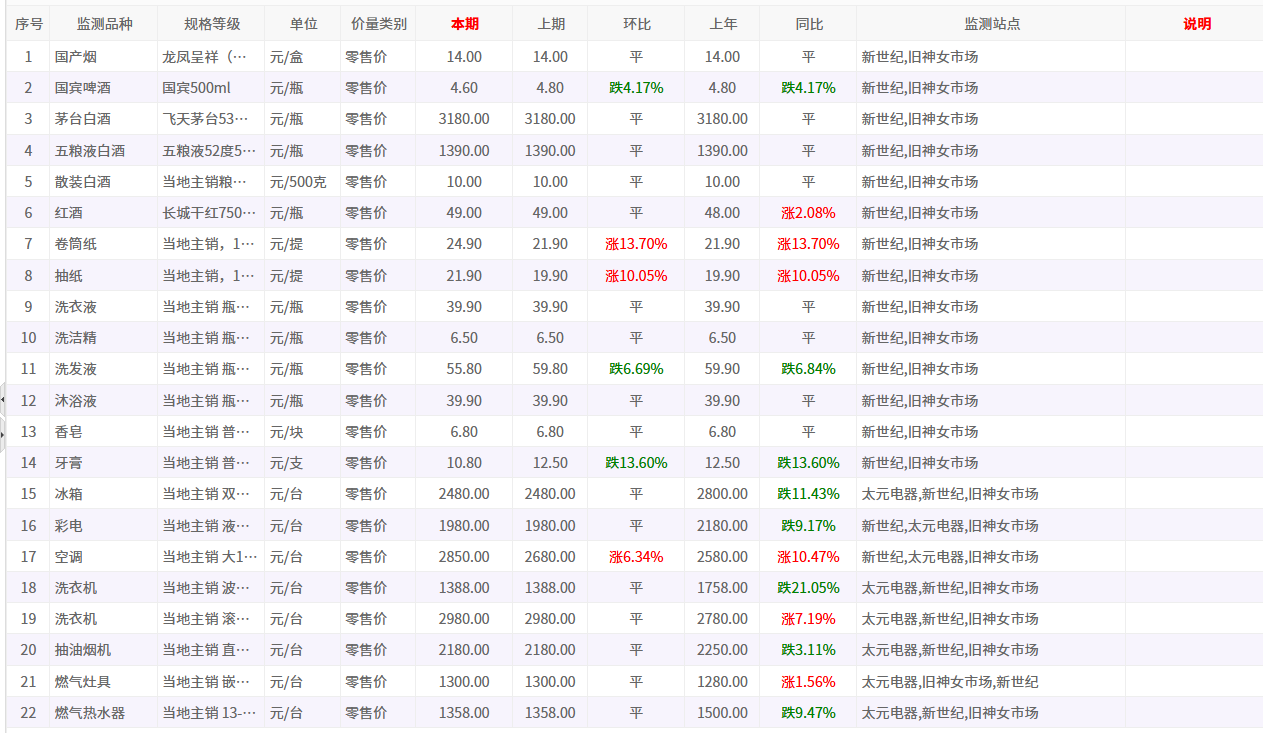The height and width of the screenshot is (733, 1263).
Task: Select the 抽油烟机 product cell
Action: point(104,650)
